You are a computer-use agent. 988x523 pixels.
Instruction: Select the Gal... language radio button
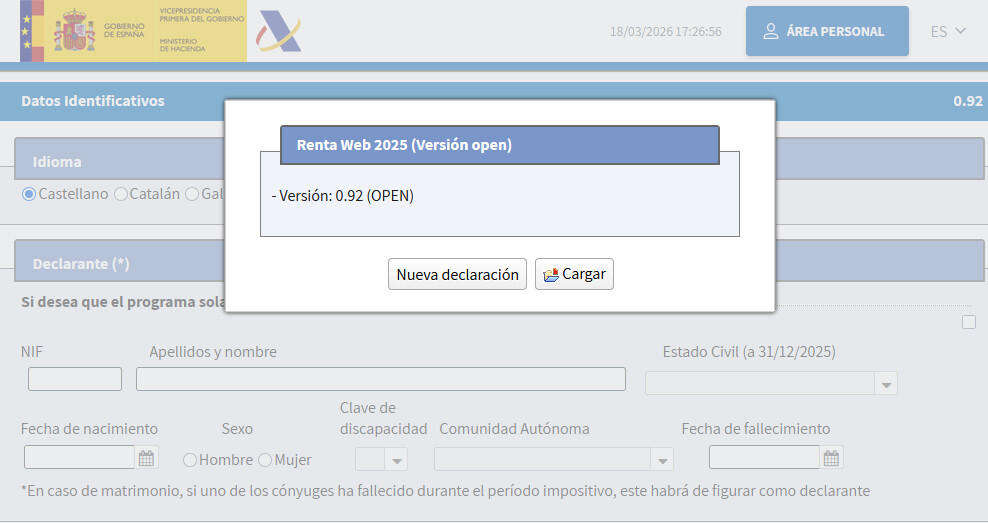point(192,194)
